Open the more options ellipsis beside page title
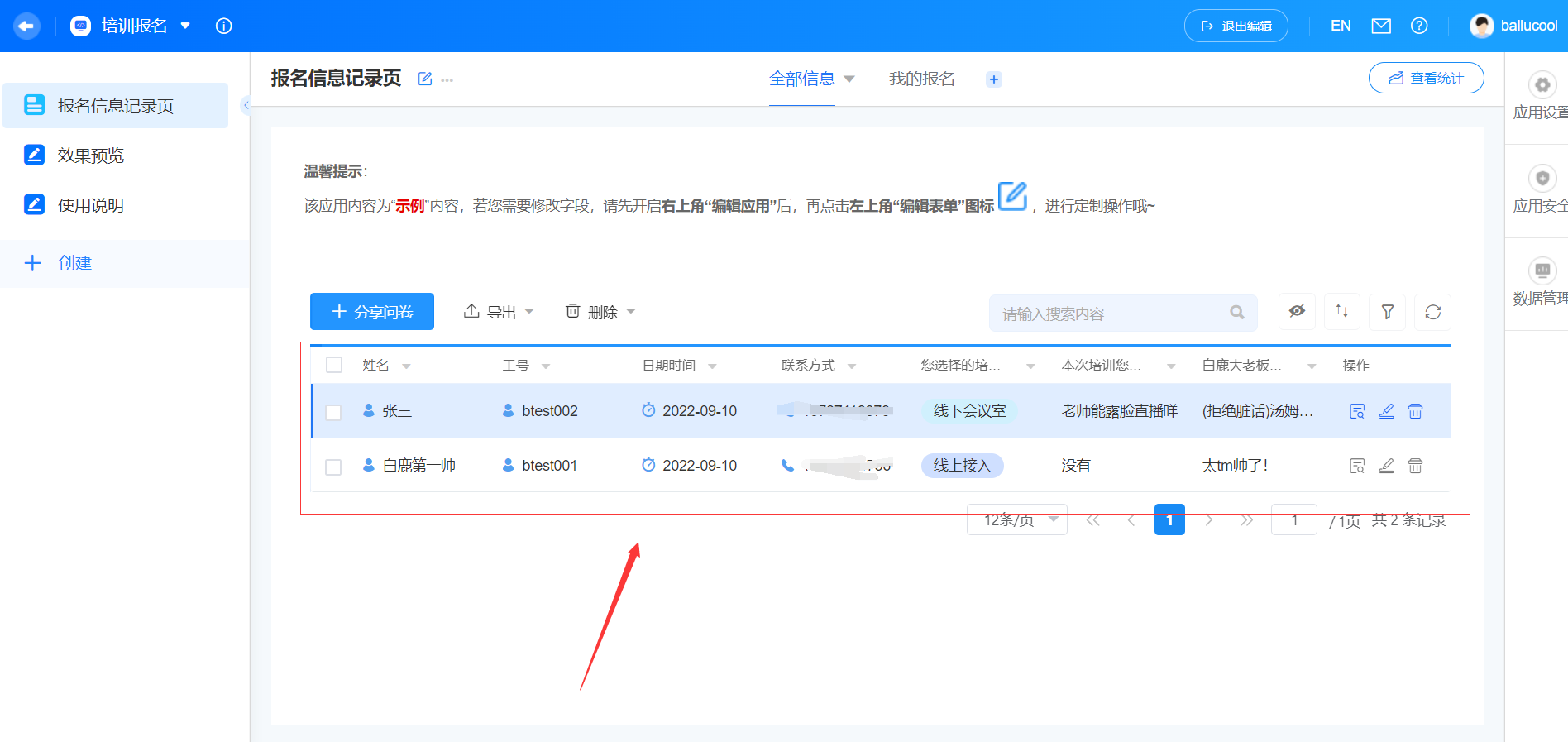The image size is (1568, 742). pyautogui.click(x=447, y=80)
